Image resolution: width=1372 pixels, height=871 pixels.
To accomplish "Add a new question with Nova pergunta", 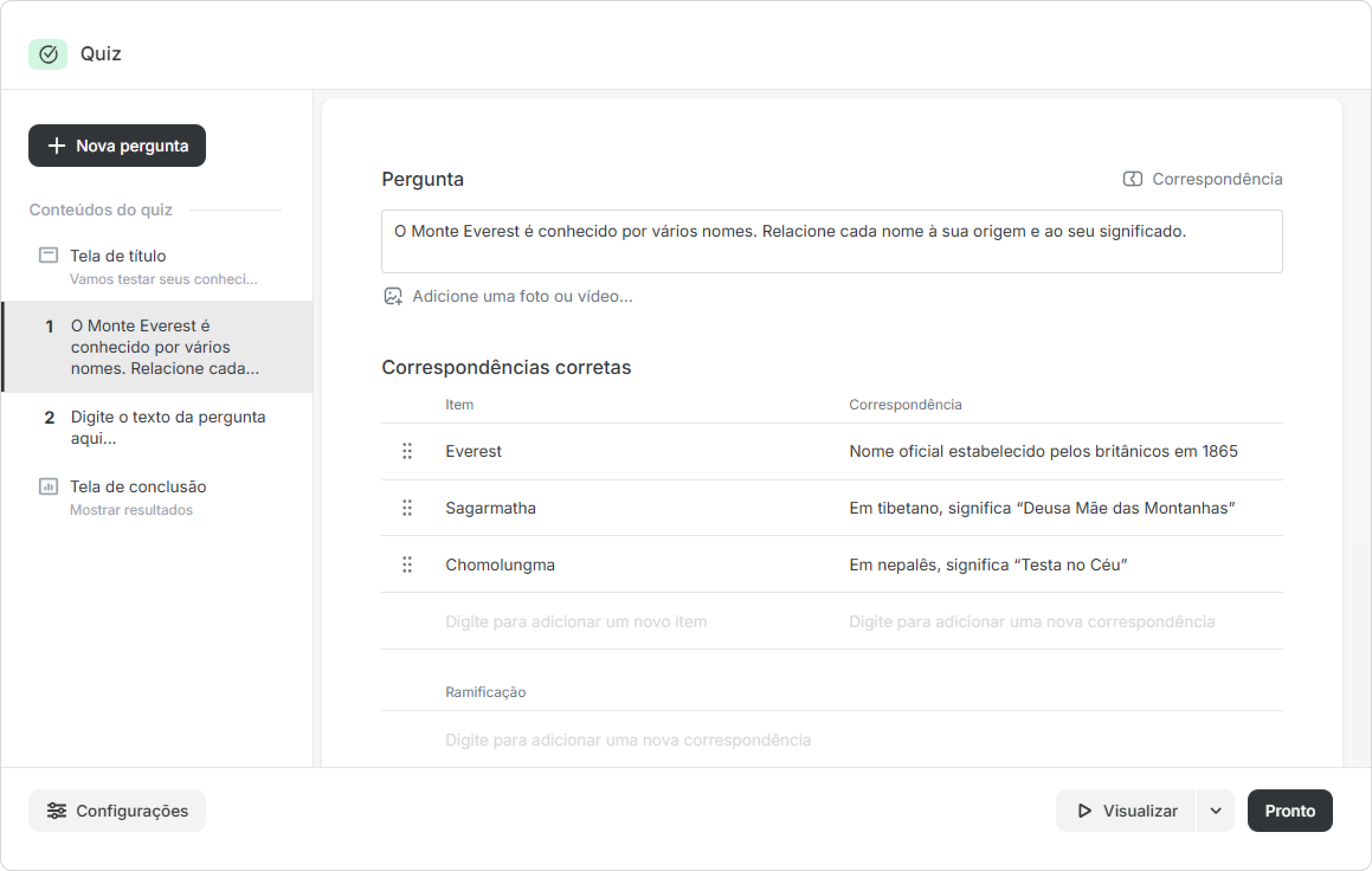I will click(x=117, y=146).
